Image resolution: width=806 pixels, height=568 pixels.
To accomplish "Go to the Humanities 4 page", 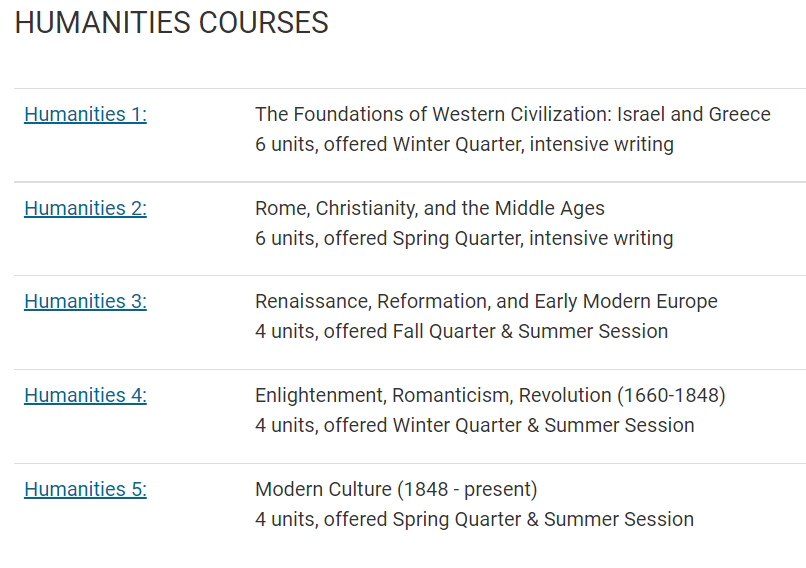I will pyautogui.click(x=85, y=395).
